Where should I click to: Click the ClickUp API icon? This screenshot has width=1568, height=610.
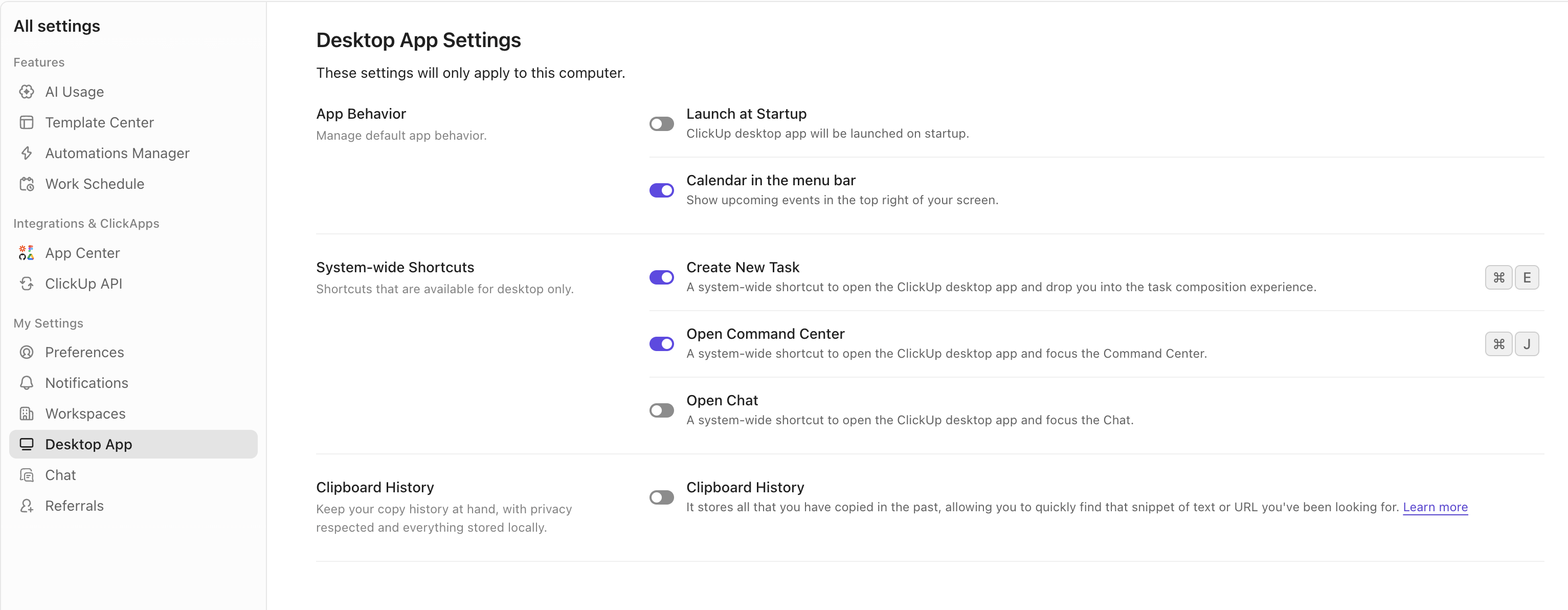click(x=27, y=283)
